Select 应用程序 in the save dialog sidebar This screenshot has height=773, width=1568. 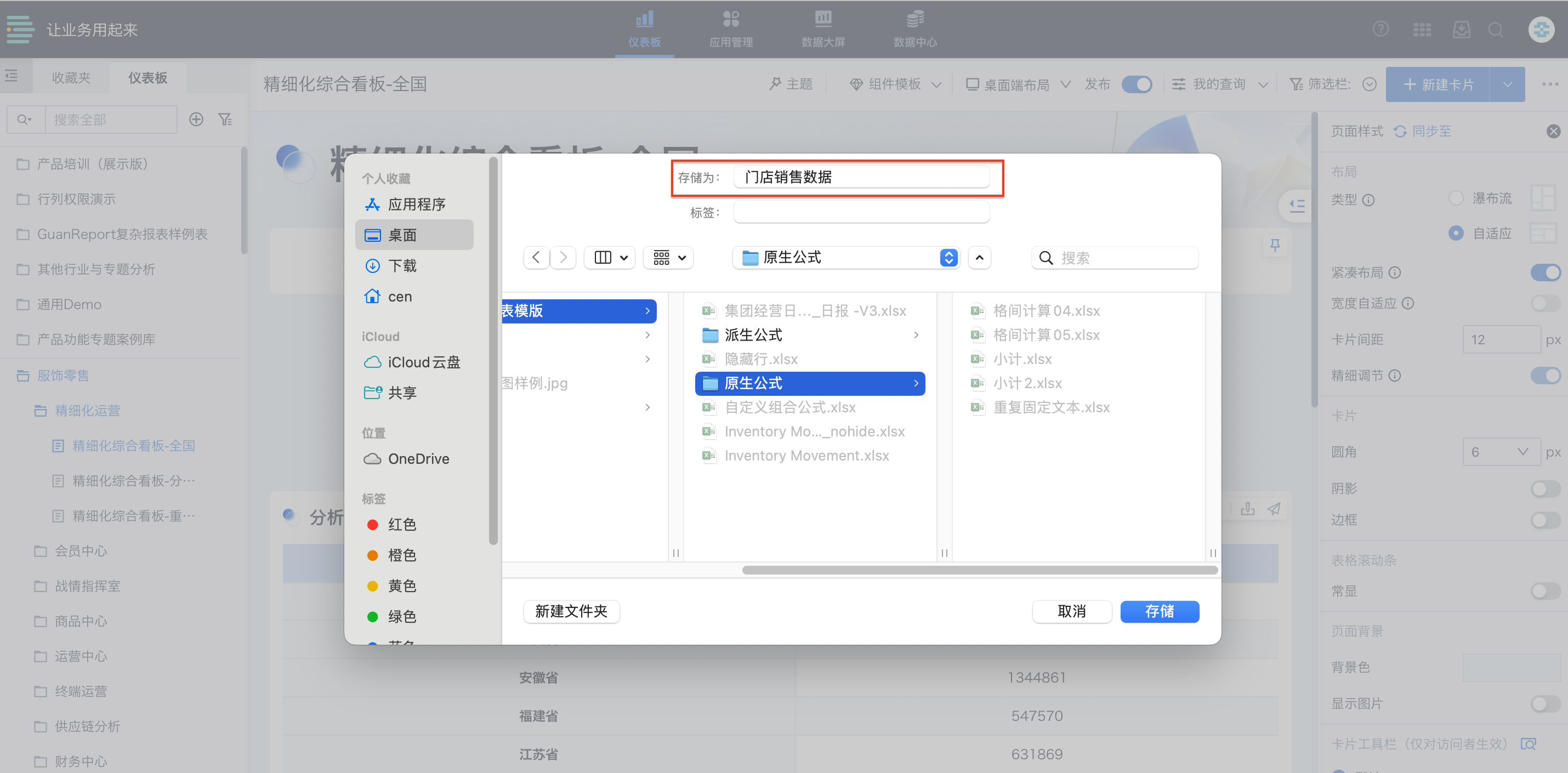click(414, 204)
